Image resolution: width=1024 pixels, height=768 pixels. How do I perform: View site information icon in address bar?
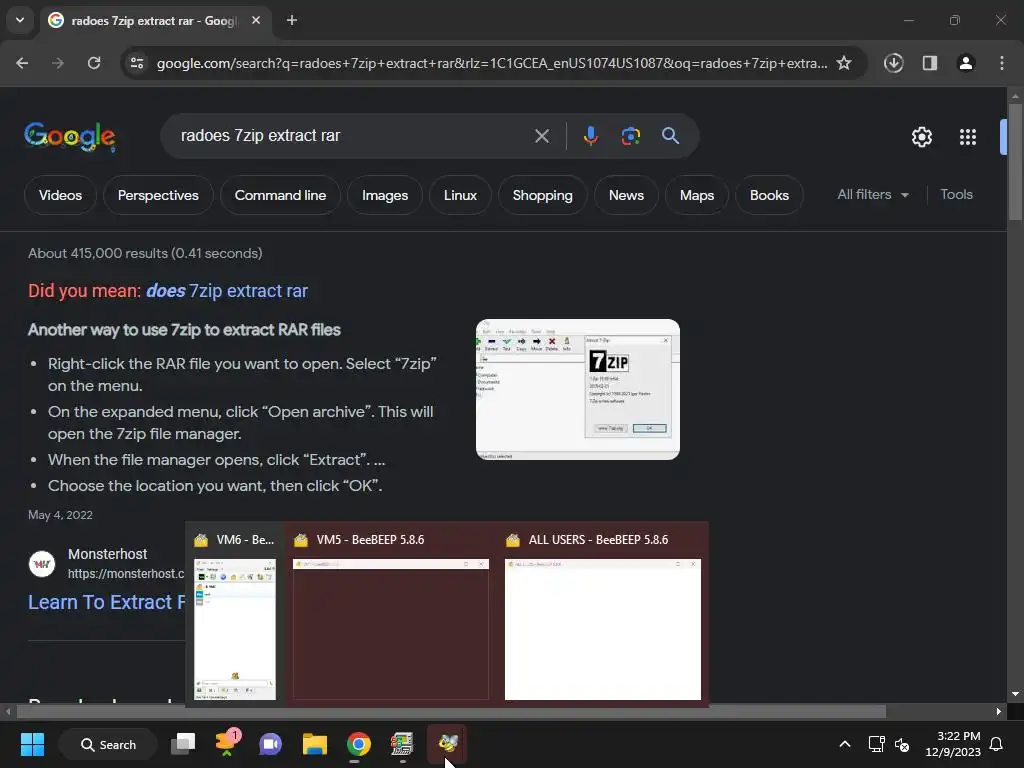tap(137, 63)
